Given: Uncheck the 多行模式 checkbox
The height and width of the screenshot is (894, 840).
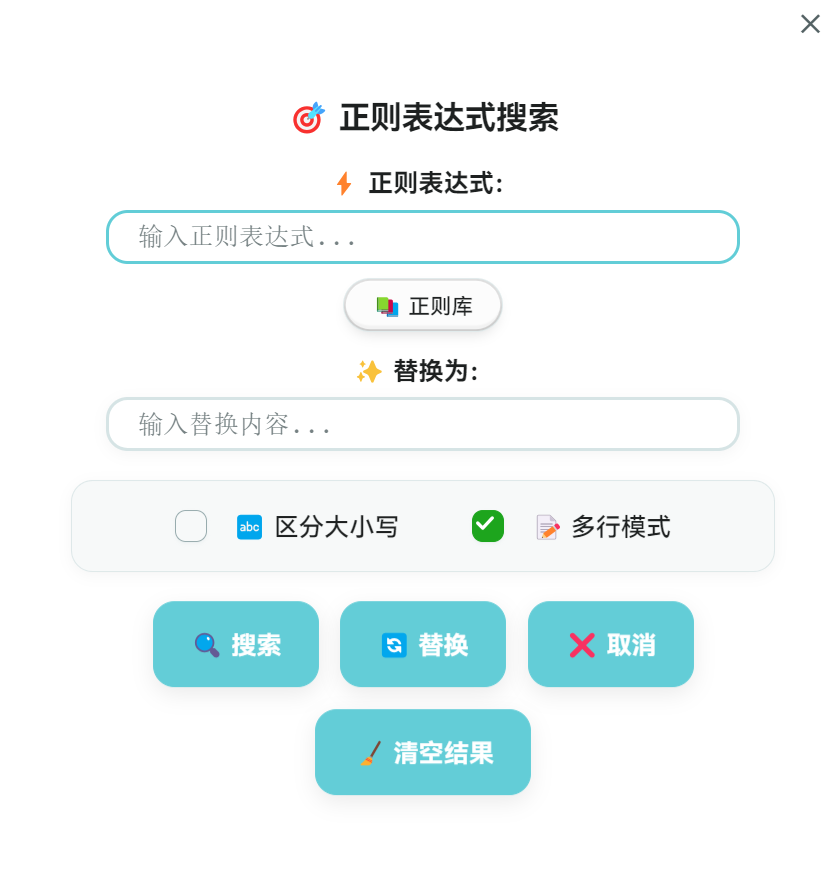Looking at the screenshot, I should [x=488, y=526].
